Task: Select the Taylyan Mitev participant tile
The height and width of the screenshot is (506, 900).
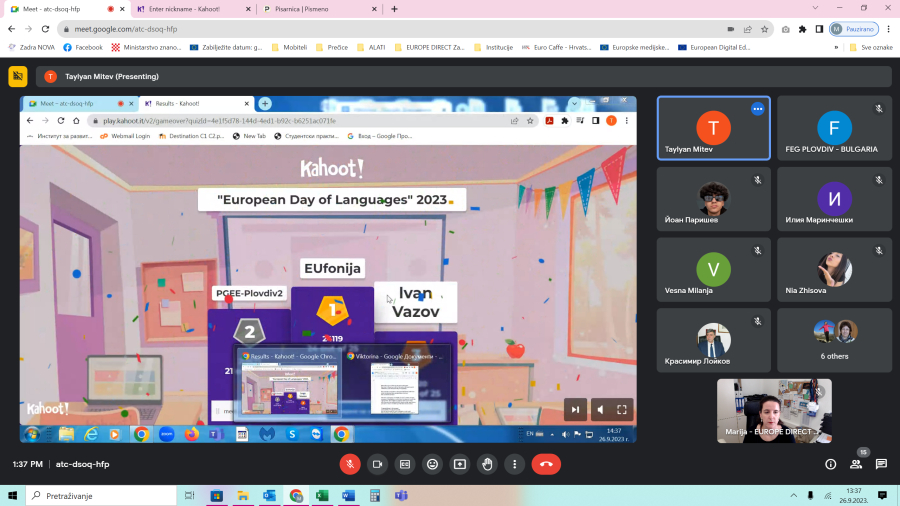Action: [713, 128]
